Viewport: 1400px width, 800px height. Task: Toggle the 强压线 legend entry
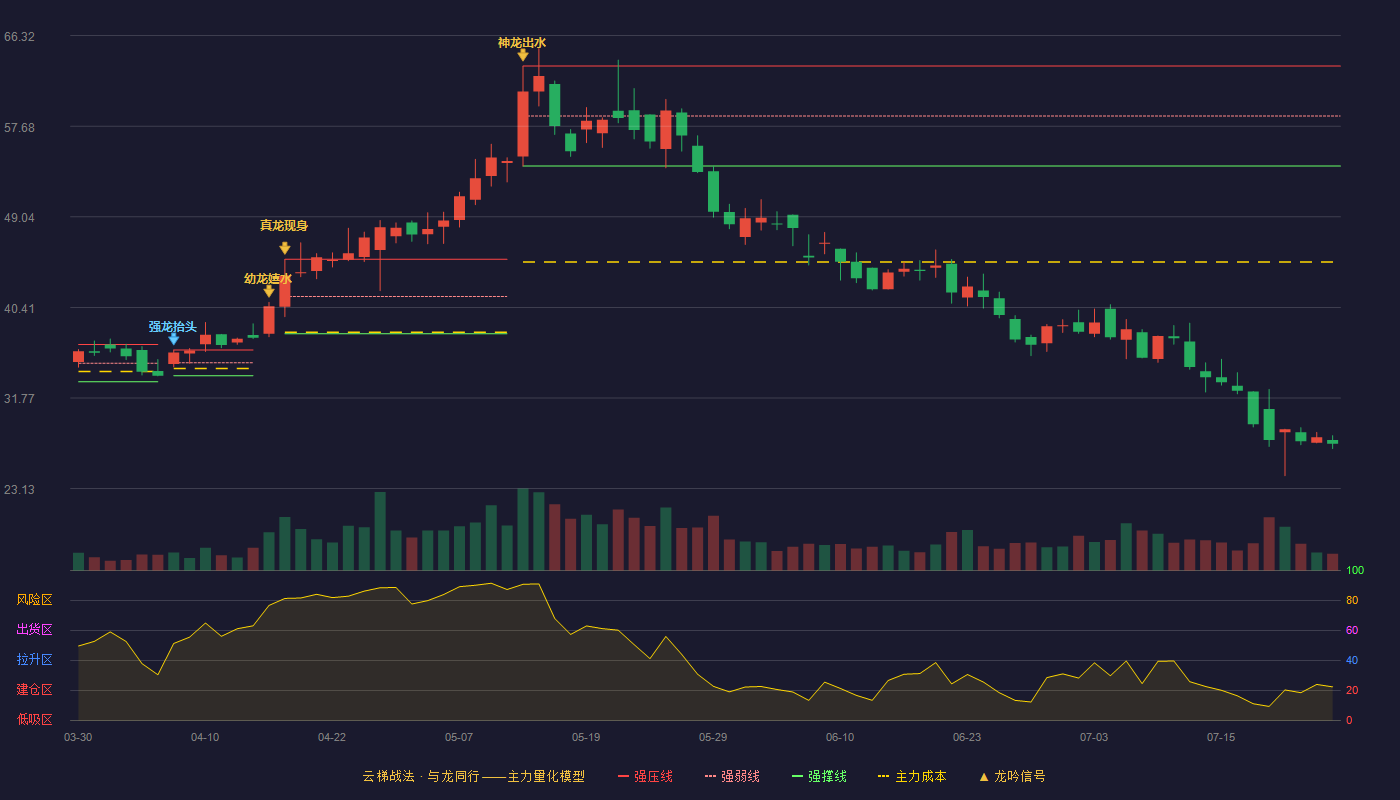point(646,776)
